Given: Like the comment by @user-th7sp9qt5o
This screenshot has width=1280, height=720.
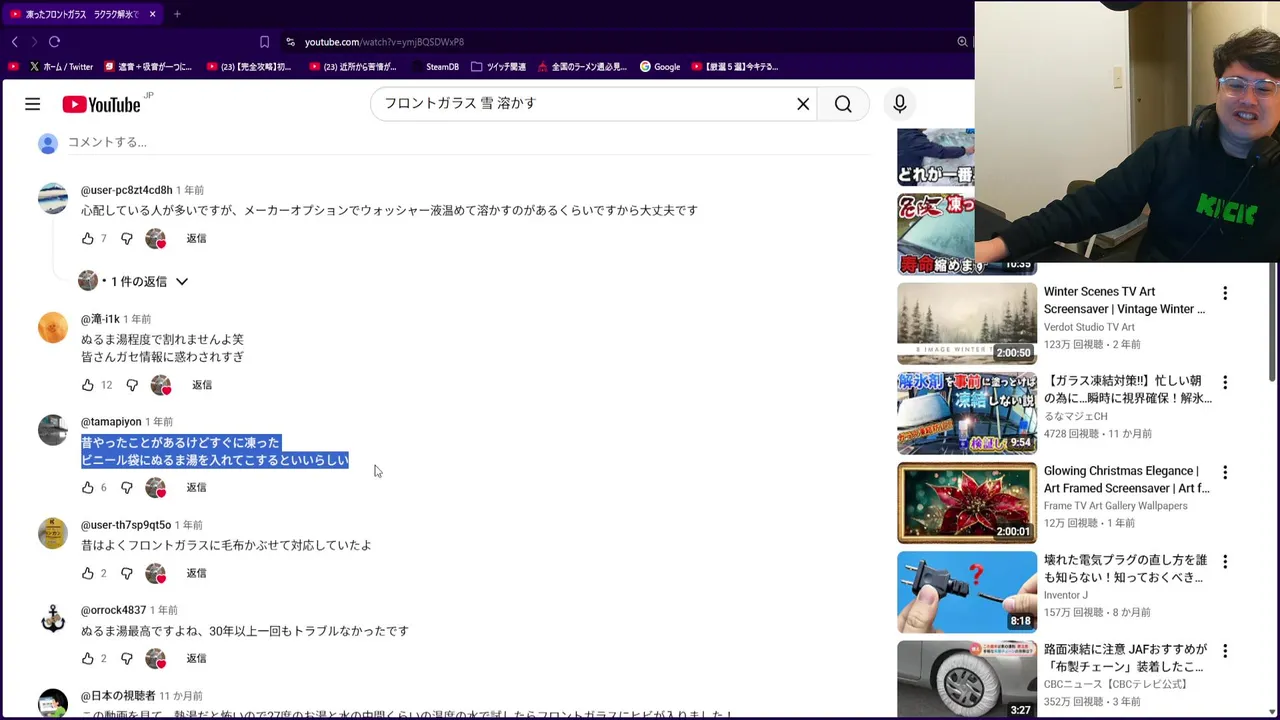Looking at the screenshot, I should click(x=88, y=574).
